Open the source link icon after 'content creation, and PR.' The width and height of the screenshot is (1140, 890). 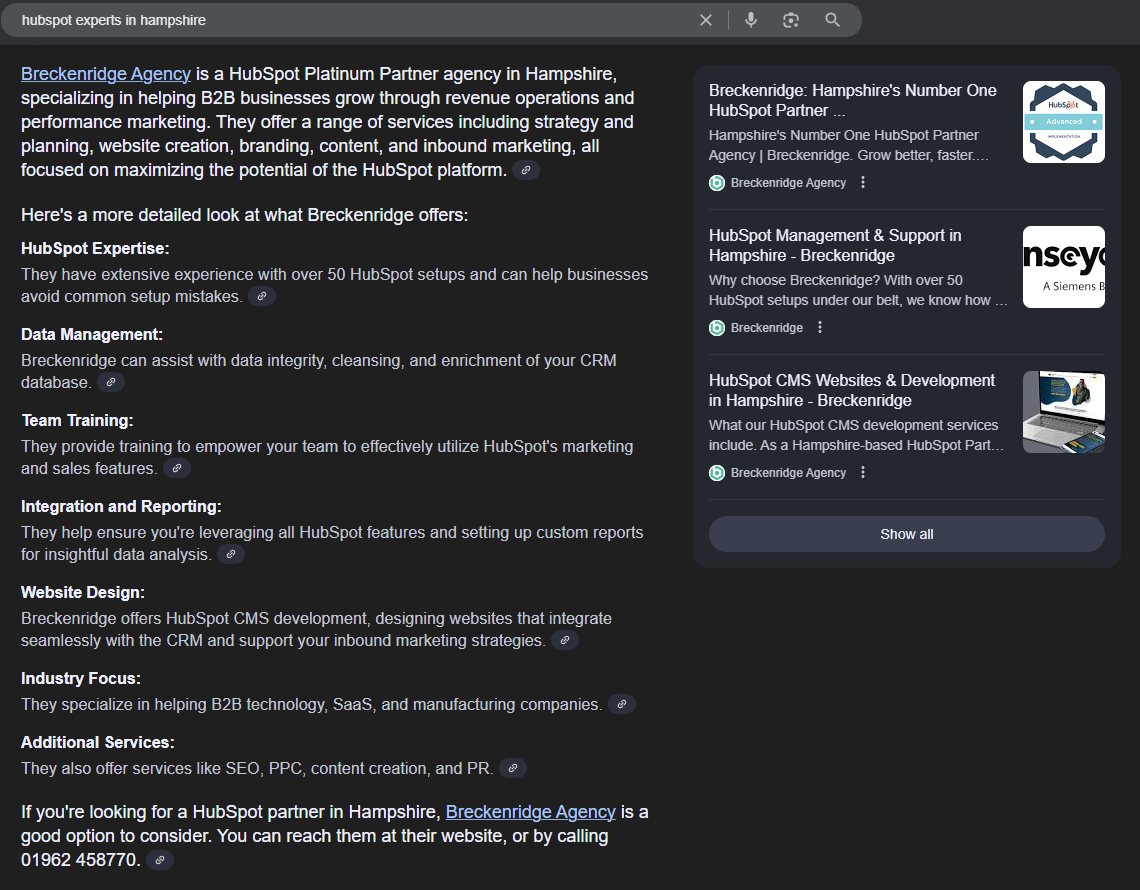coord(513,768)
